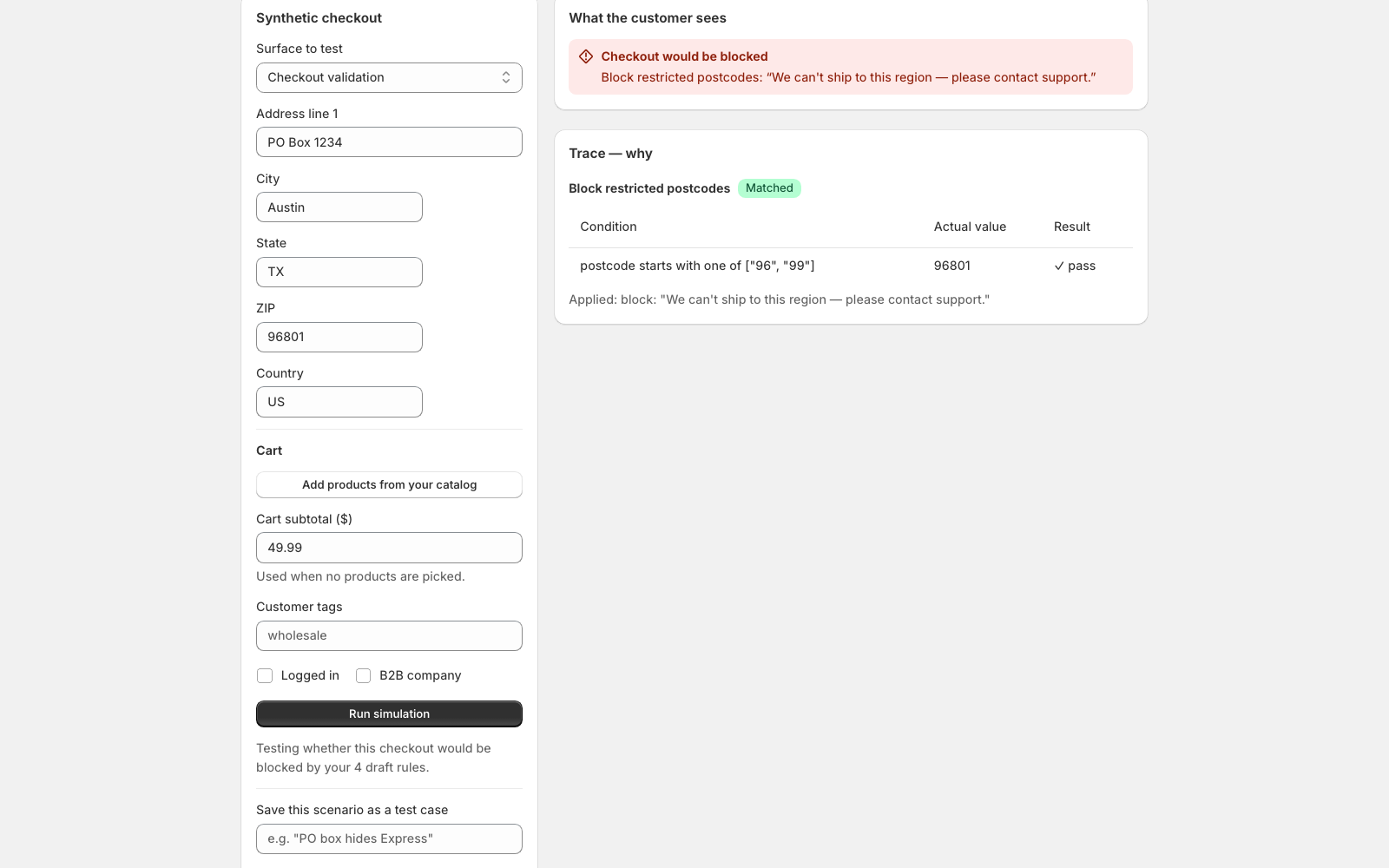The height and width of the screenshot is (868, 1389).
Task: Click the customer-facing block message text
Action: [848, 77]
